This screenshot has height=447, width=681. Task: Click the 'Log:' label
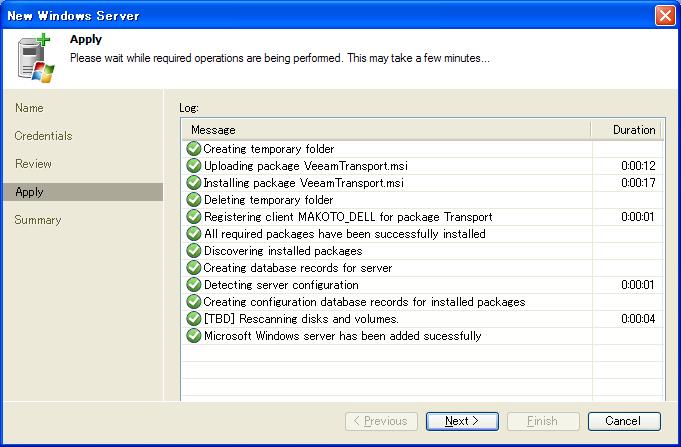189,108
